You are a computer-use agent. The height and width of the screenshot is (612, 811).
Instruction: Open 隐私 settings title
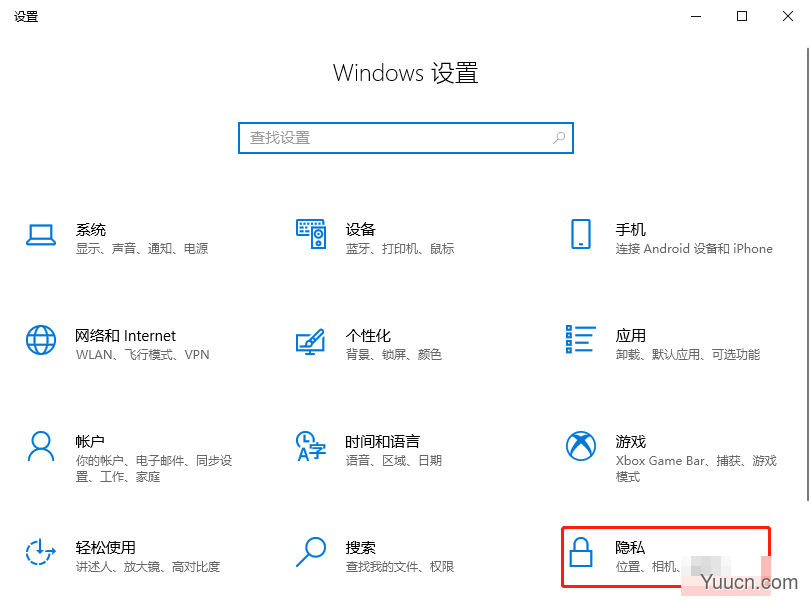tap(630, 547)
